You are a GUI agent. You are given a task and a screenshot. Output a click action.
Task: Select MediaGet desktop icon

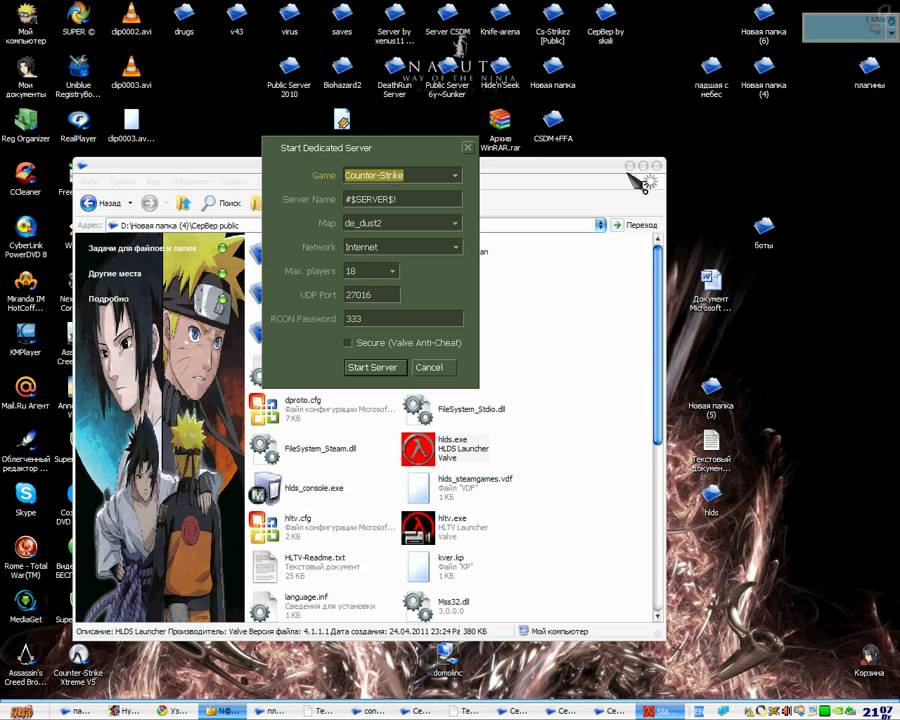tap(25, 606)
